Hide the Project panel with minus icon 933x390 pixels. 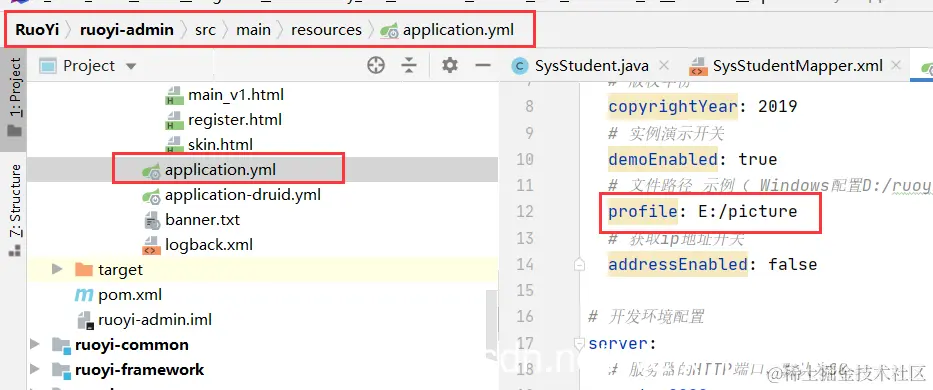tap(483, 65)
